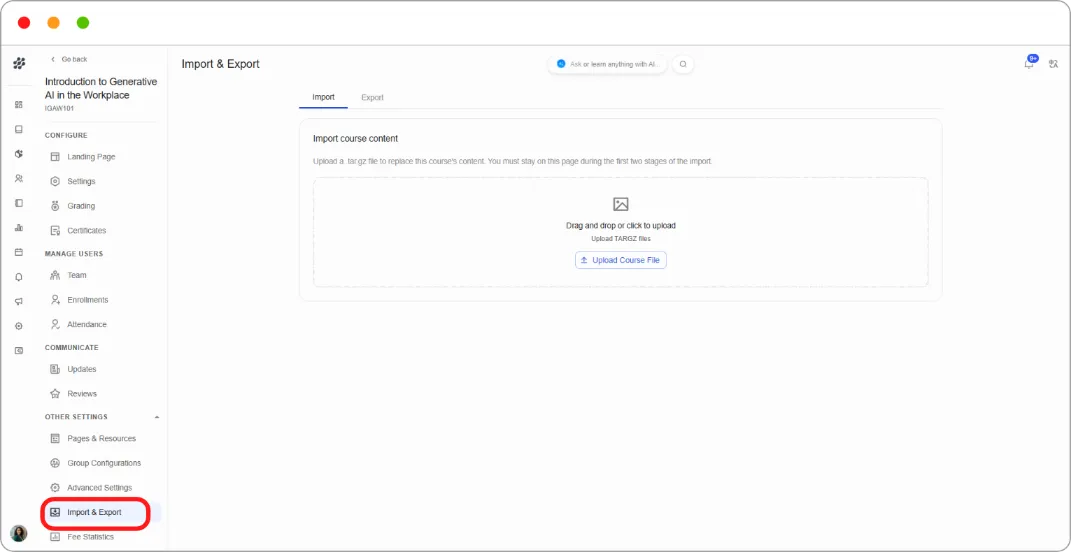The width and height of the screenshot is (1071, 552).
Task: Click the Team people icon
Action: point(55,275)
